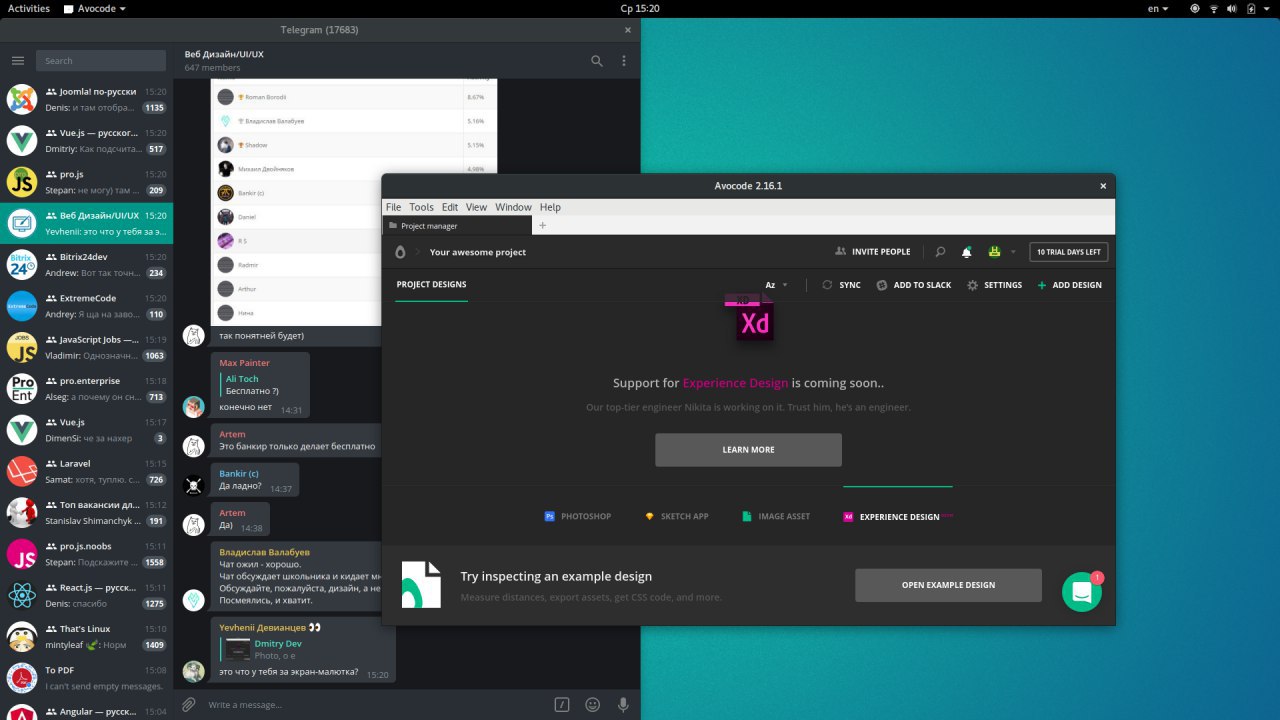This screenshot has height=720, width=1280.
Task: Open the emoji picker in Telegram
Action: 593,704
